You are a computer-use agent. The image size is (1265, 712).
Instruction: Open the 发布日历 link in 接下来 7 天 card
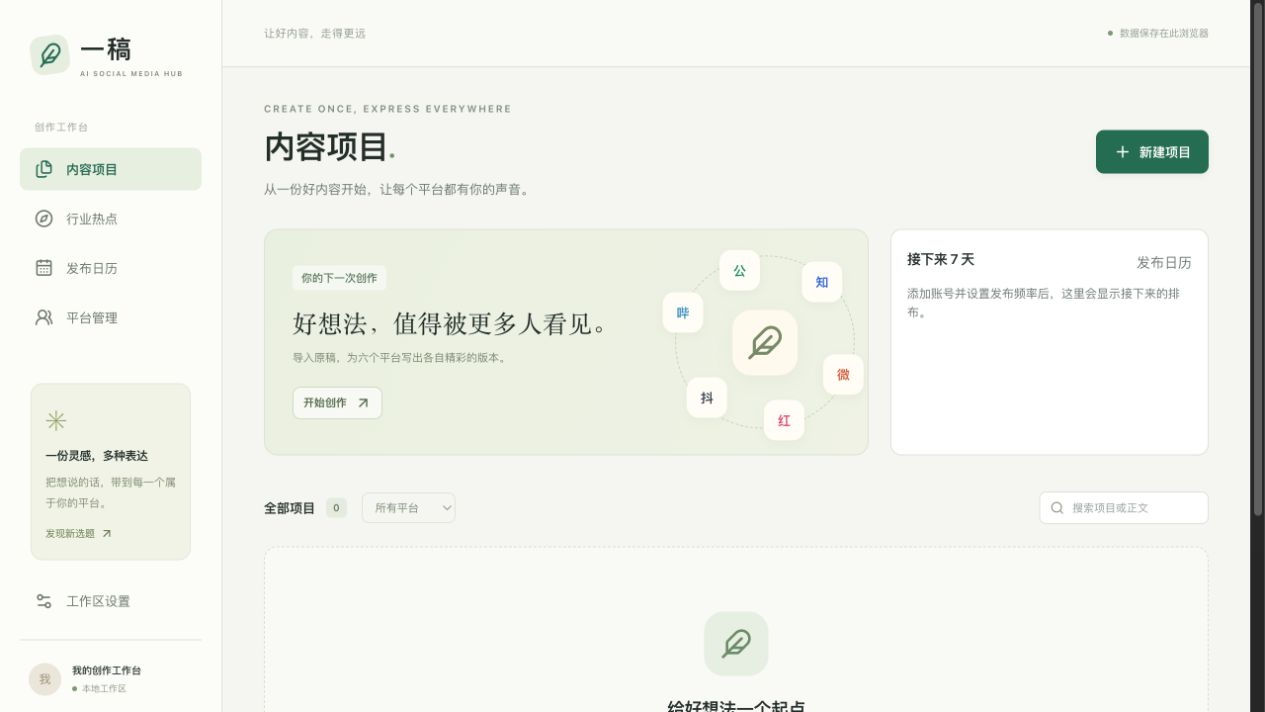1164,263
